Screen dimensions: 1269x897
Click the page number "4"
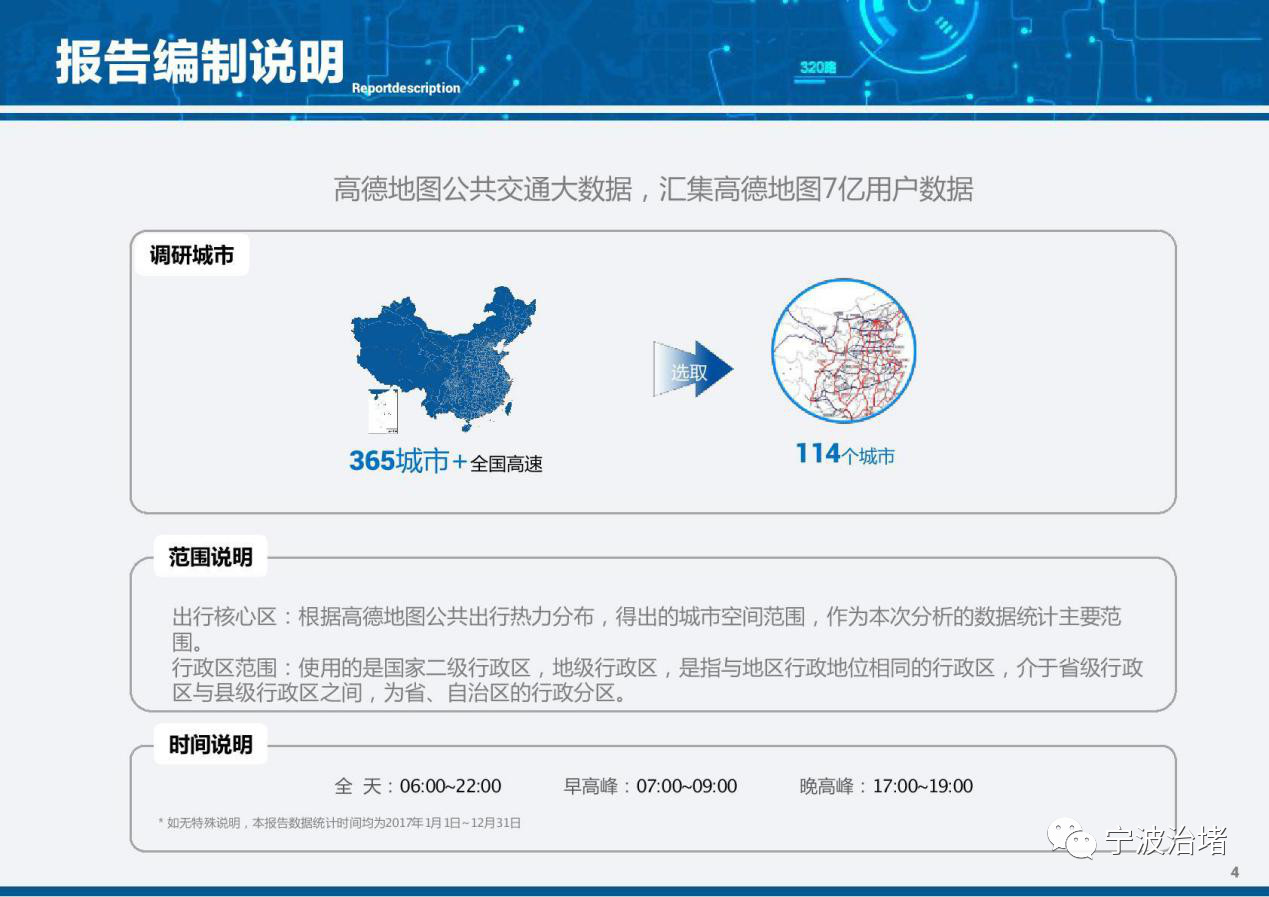[x=1235, y=872]
